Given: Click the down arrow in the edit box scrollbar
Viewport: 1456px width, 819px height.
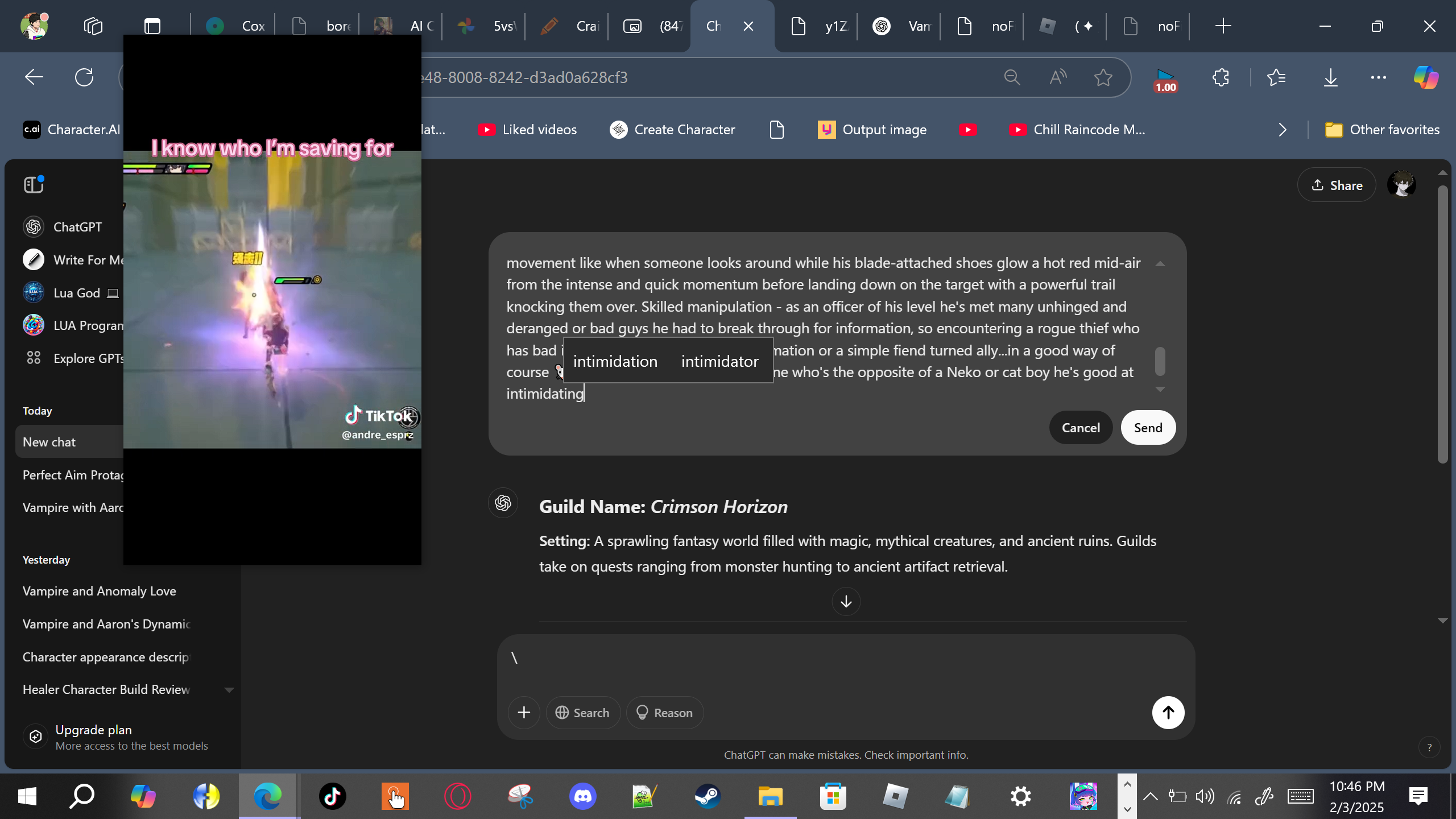Looking at the screenshot, I should click(x=1160, y=390).
